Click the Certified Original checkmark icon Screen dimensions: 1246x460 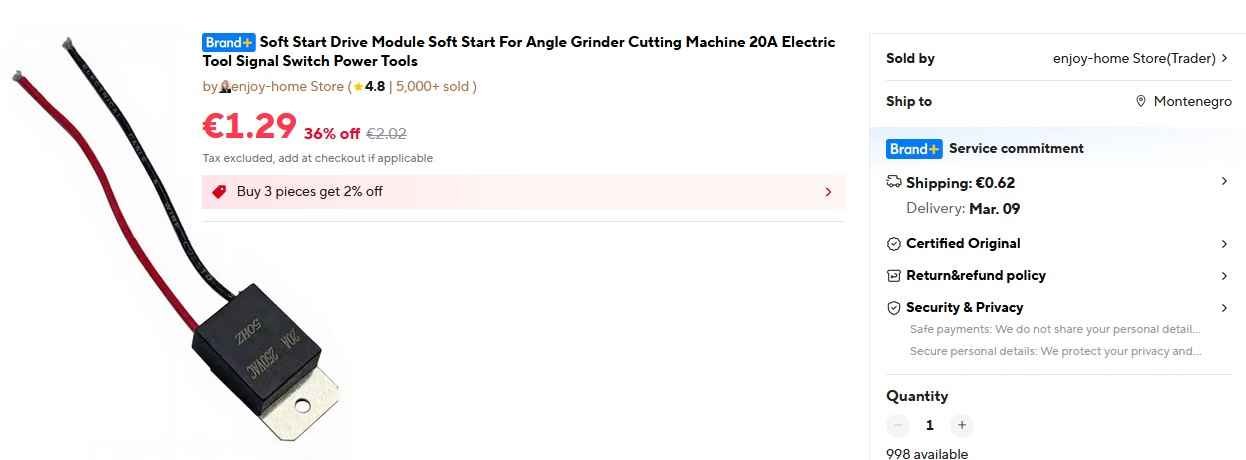tap(894, 244)
